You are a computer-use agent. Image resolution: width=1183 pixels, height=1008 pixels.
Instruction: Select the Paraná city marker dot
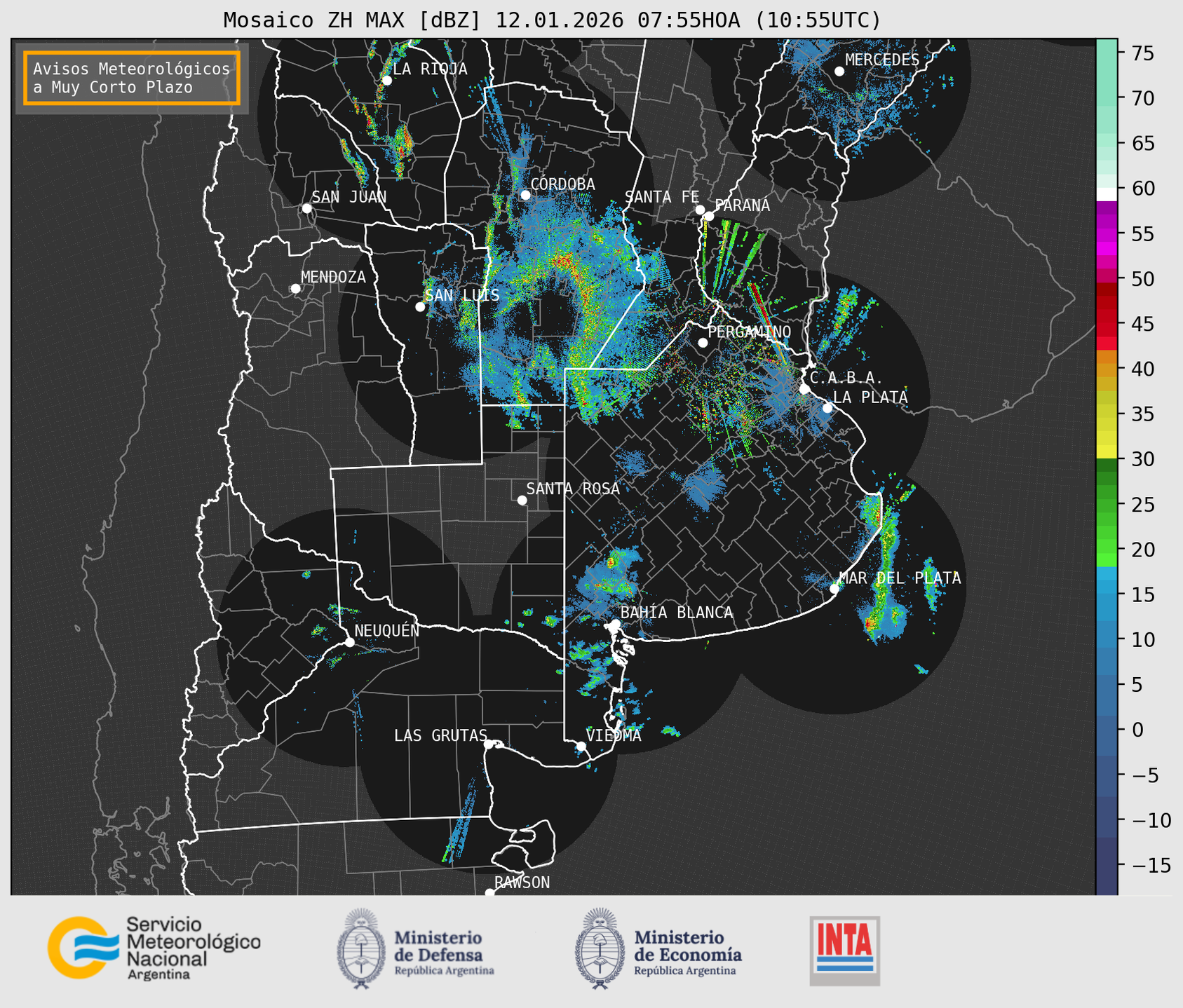coord(709,216)
